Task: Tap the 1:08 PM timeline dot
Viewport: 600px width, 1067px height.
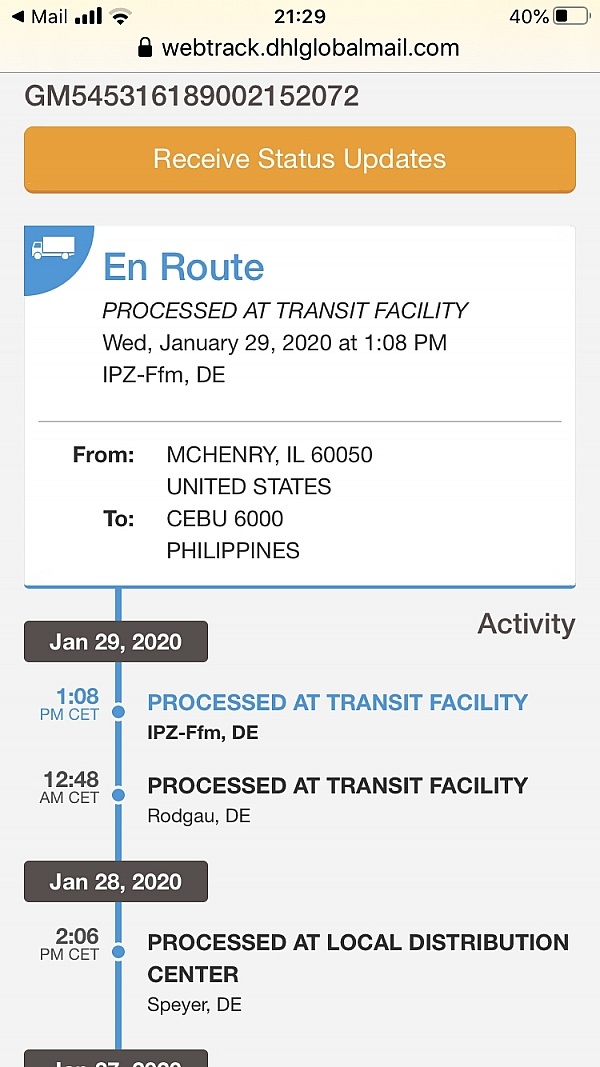Action: (118, 712)
